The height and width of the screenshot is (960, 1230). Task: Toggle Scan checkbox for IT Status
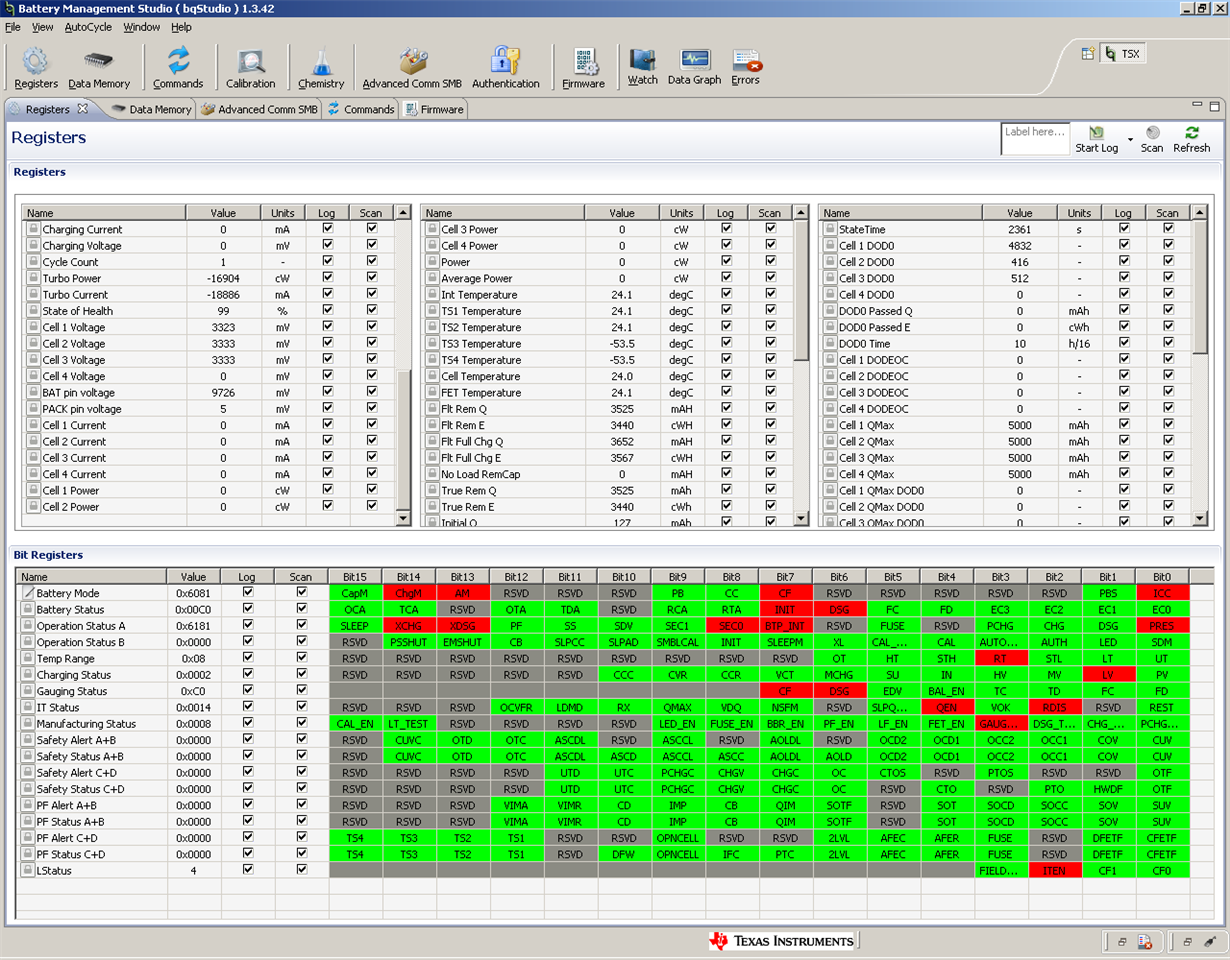(302, 706)
